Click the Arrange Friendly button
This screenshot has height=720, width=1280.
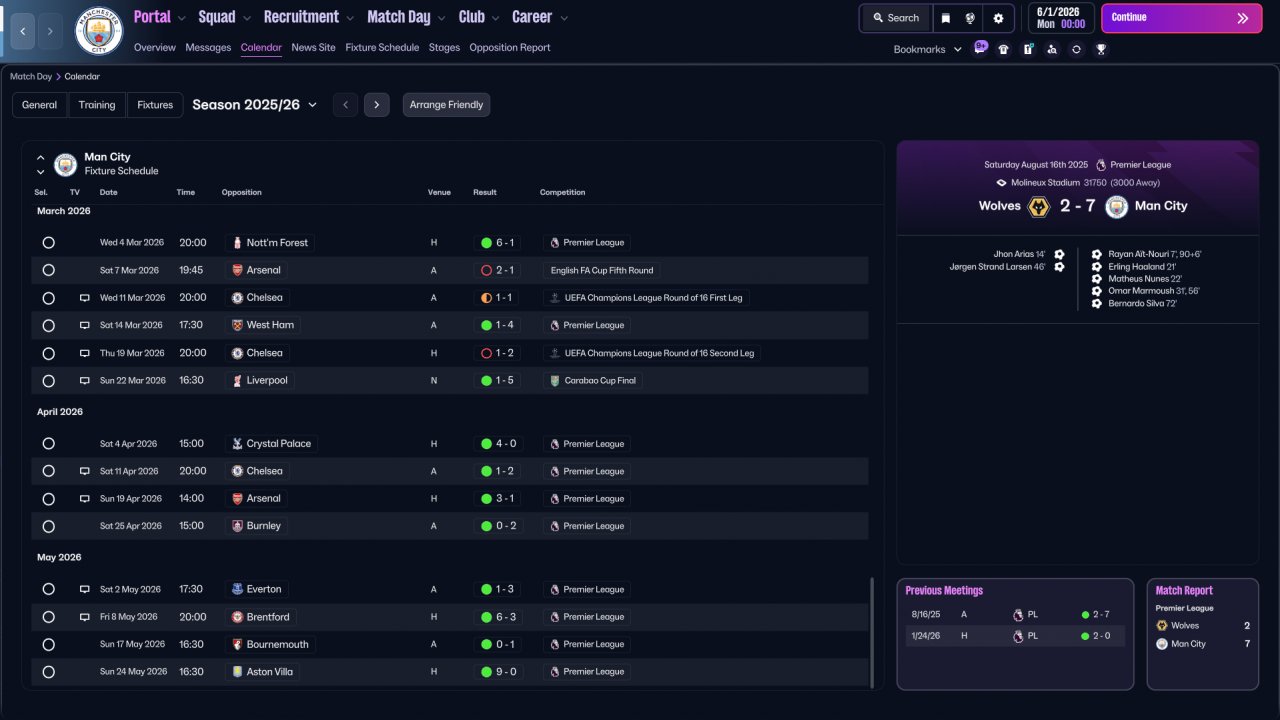(447, 105)
